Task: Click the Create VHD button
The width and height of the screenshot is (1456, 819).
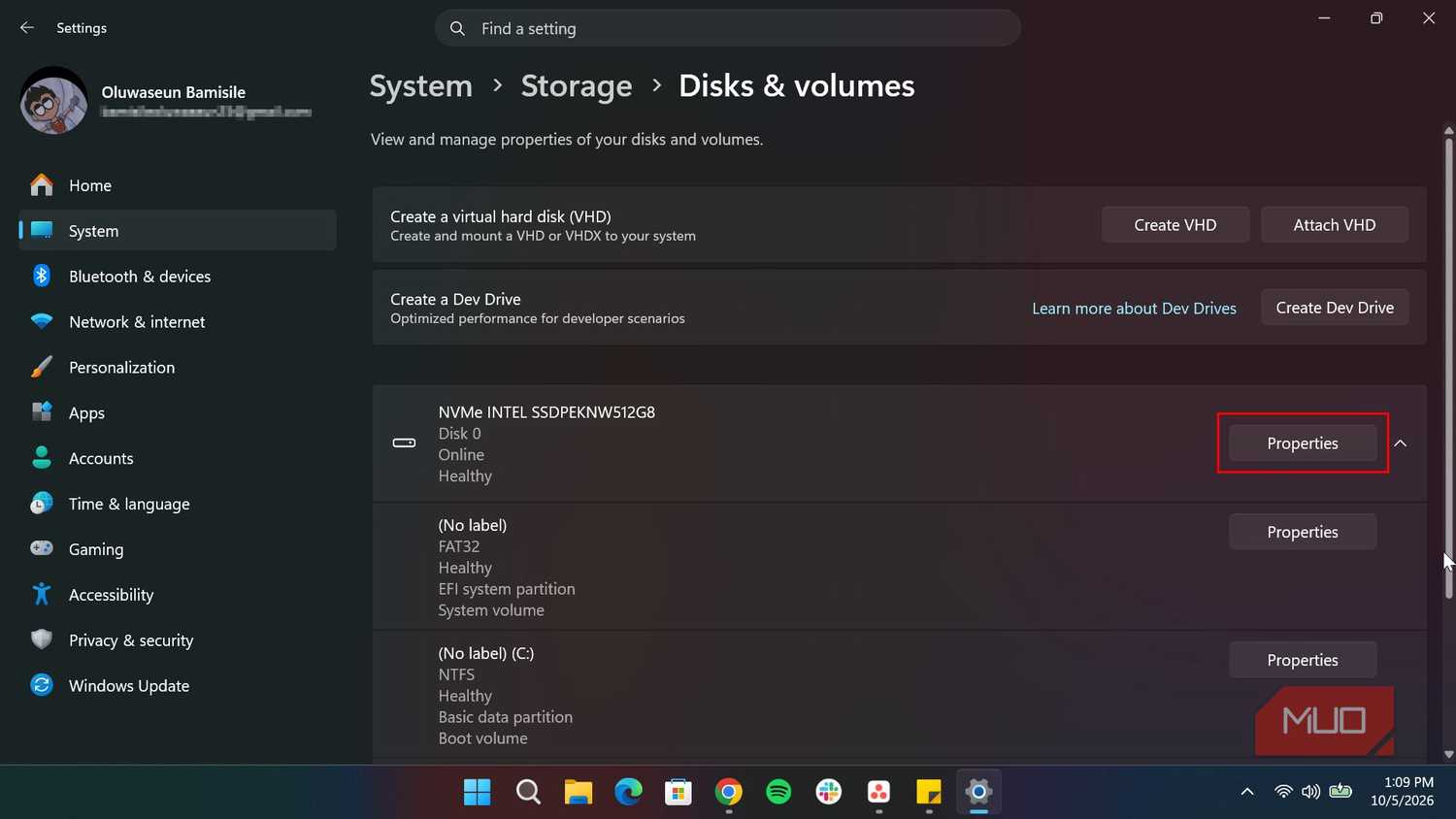Action: click(x=1175, y=225)
